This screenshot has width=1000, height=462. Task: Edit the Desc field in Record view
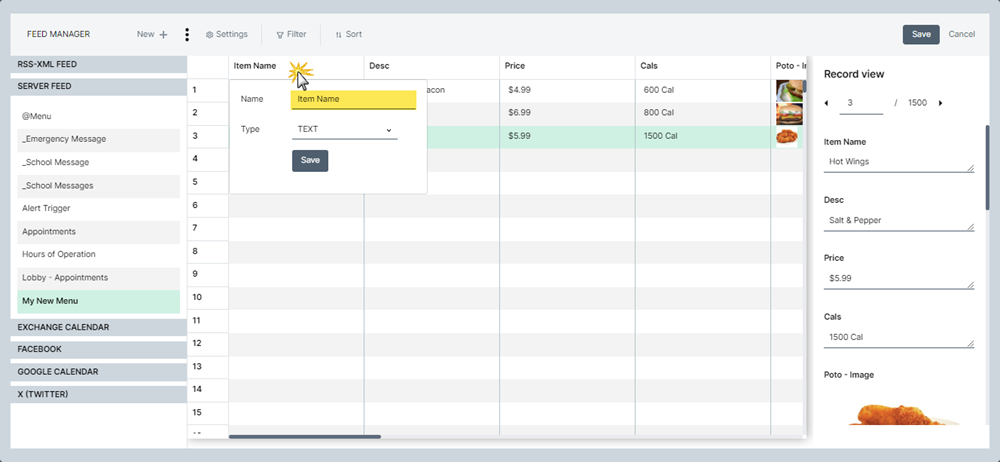pos(899,221)
